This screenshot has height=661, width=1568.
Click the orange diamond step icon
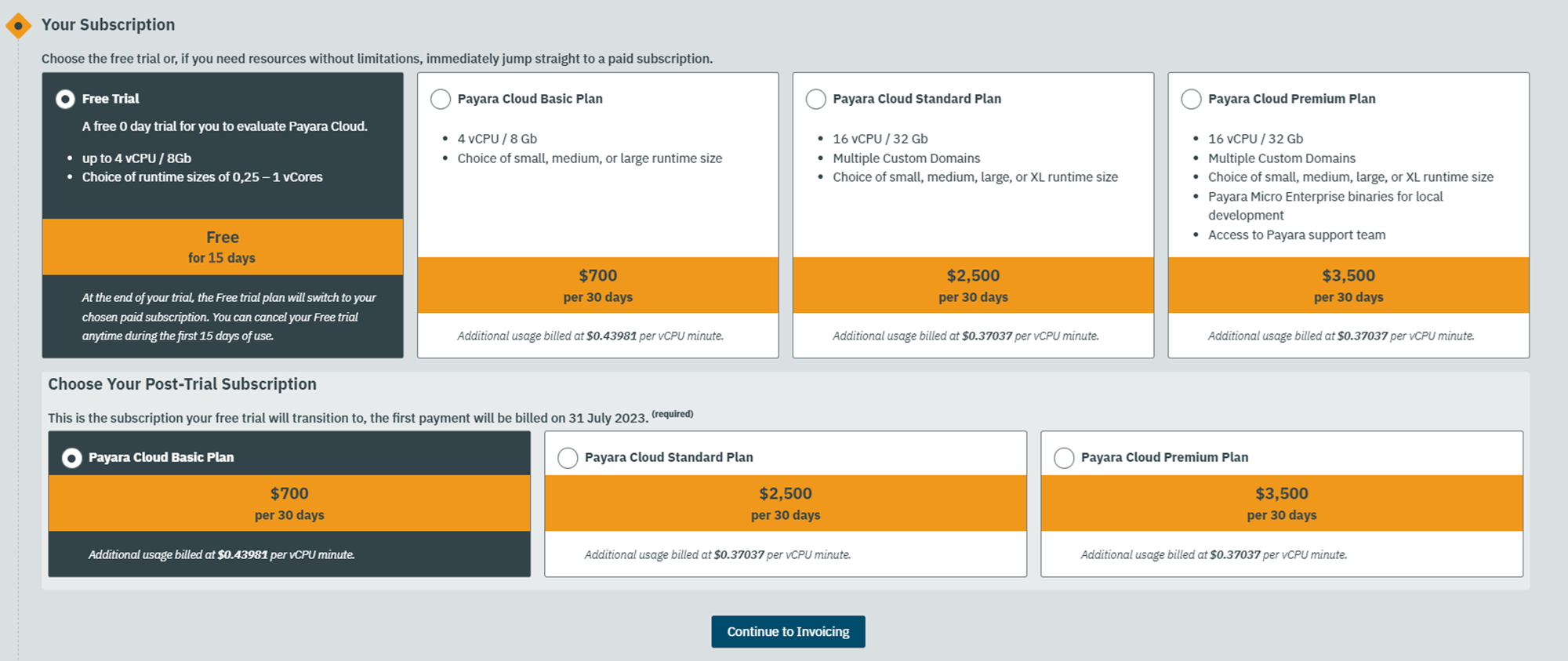click(18, 26)
